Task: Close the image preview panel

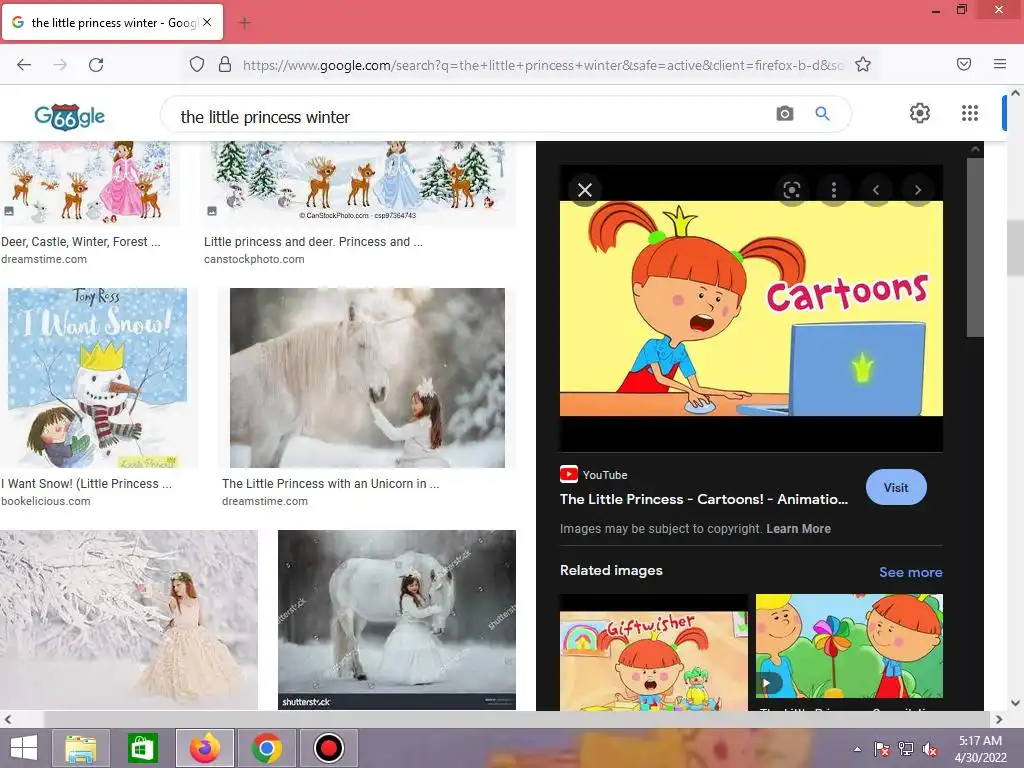Action: (584, 190)
